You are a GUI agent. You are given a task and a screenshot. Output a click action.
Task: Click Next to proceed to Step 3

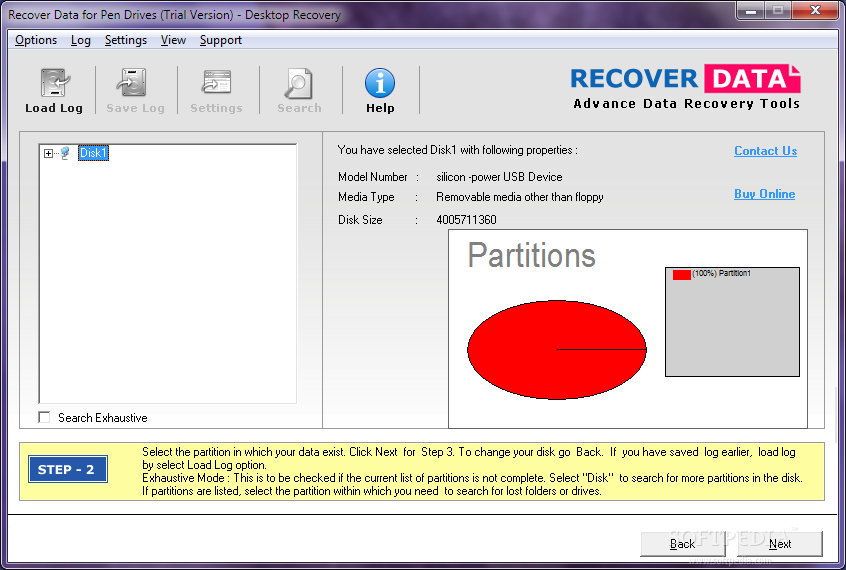coord(780,544)
